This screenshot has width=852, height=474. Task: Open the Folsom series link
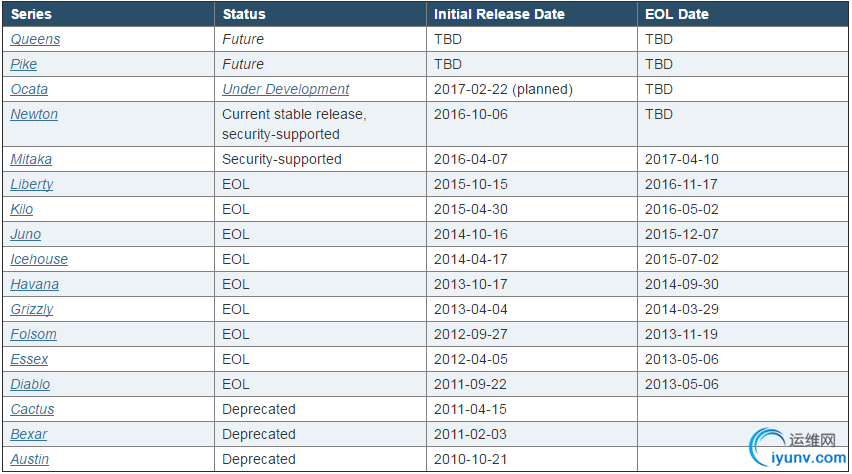(33, 334)
